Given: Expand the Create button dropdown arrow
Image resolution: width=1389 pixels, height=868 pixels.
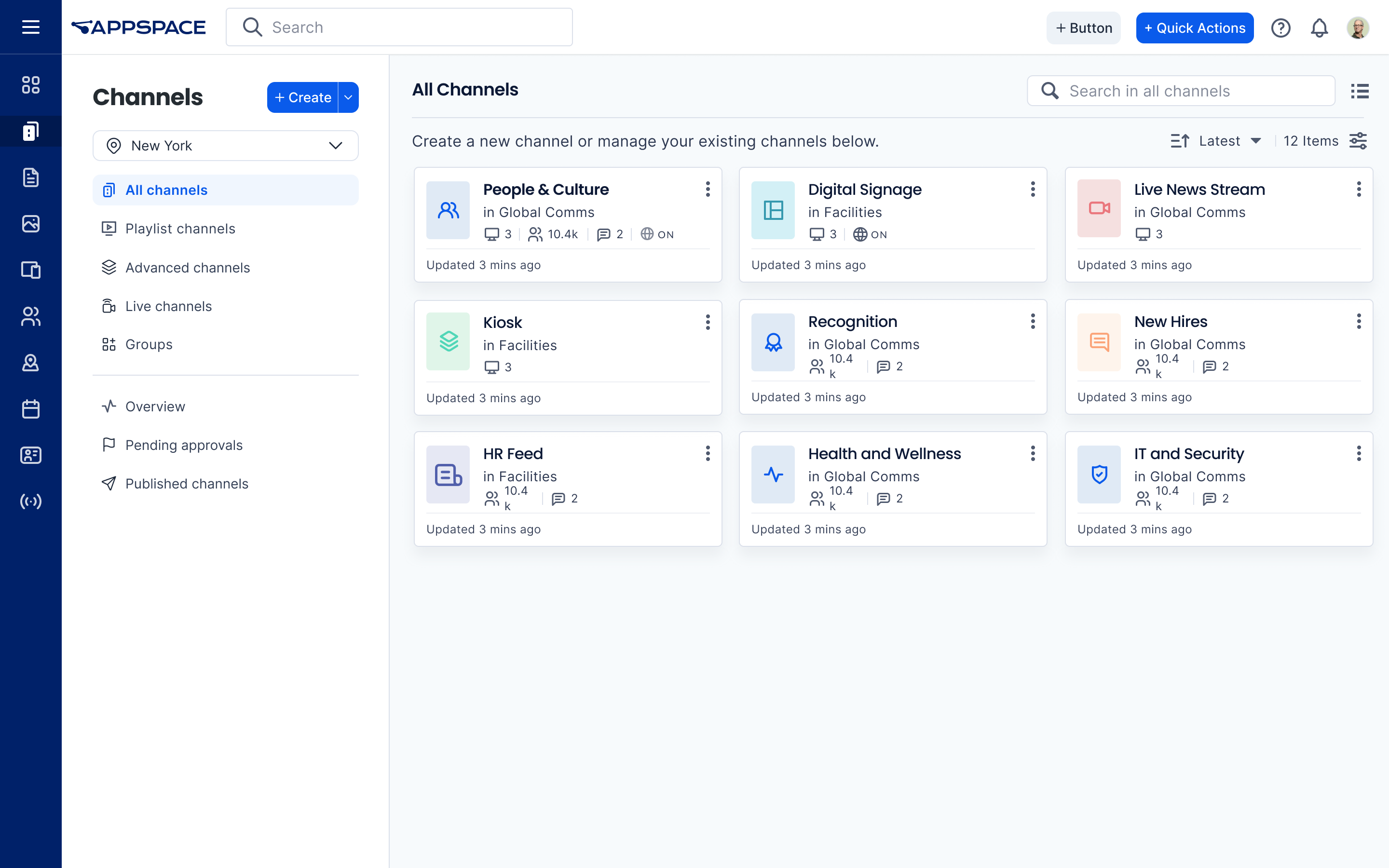Looking at the screenshot, I should (x=348, y=97).
